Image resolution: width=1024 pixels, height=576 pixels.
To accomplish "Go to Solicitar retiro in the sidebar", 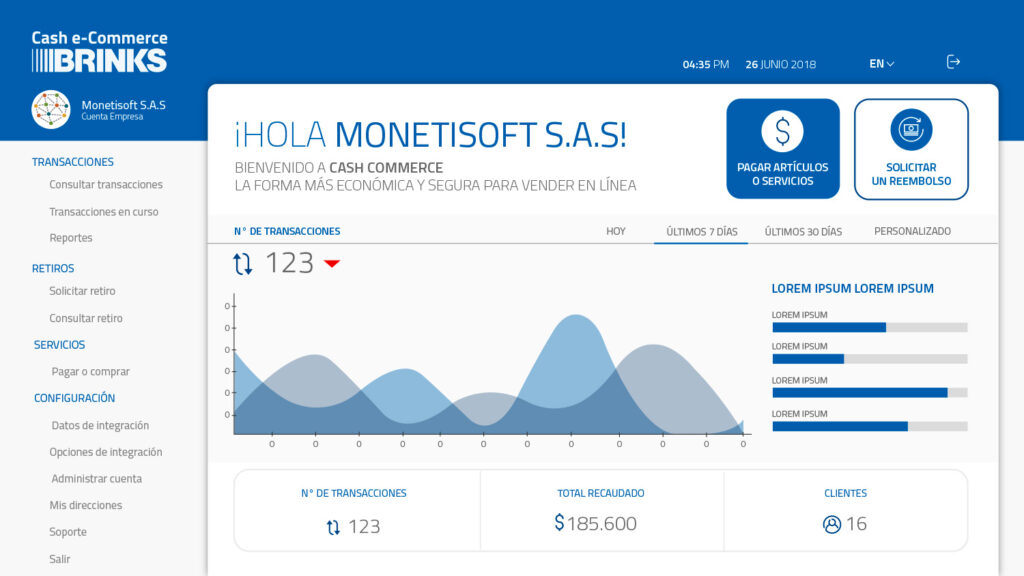I will coord(82,291).
